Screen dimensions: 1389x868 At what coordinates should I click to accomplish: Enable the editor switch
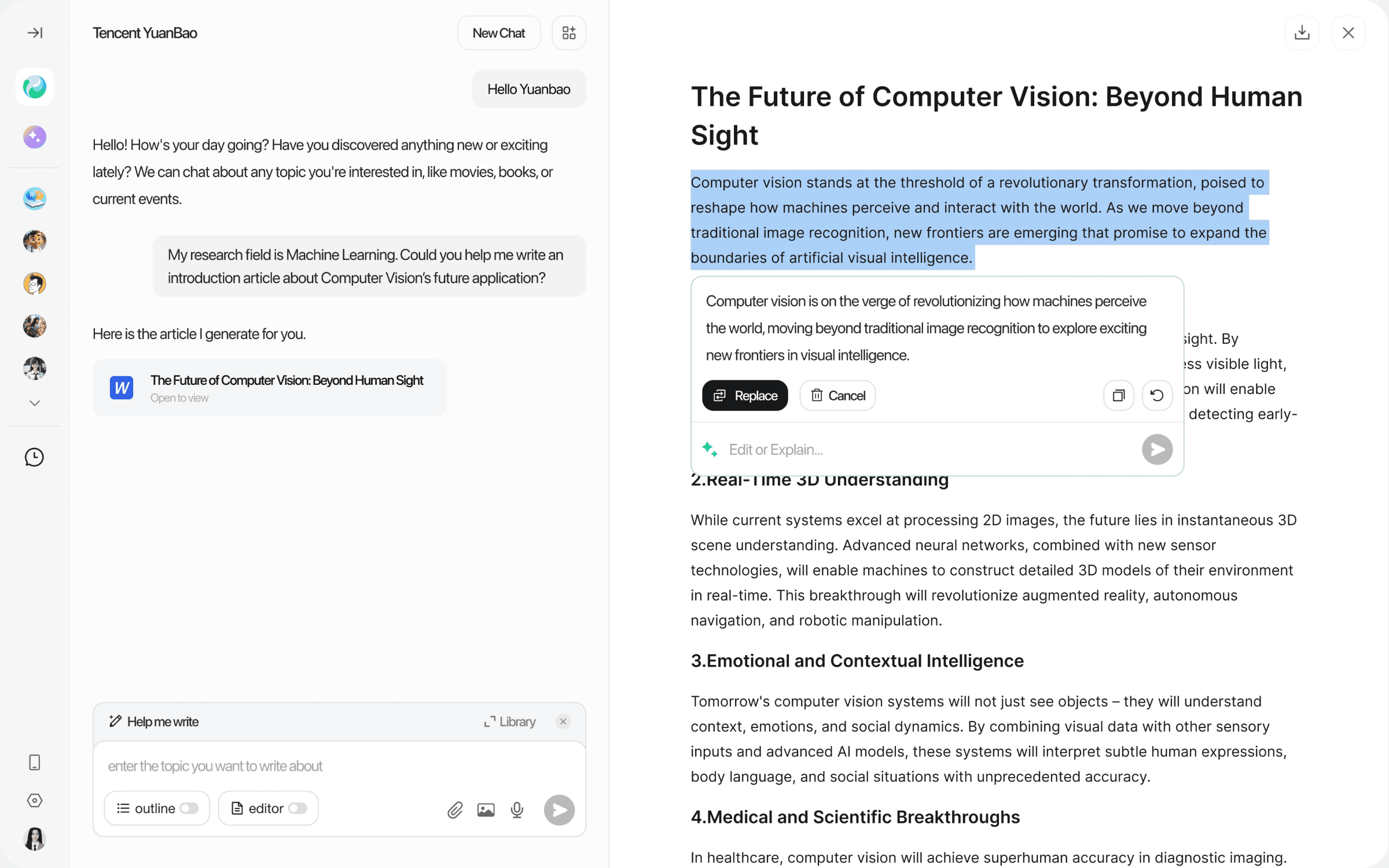tap(297, 808)
